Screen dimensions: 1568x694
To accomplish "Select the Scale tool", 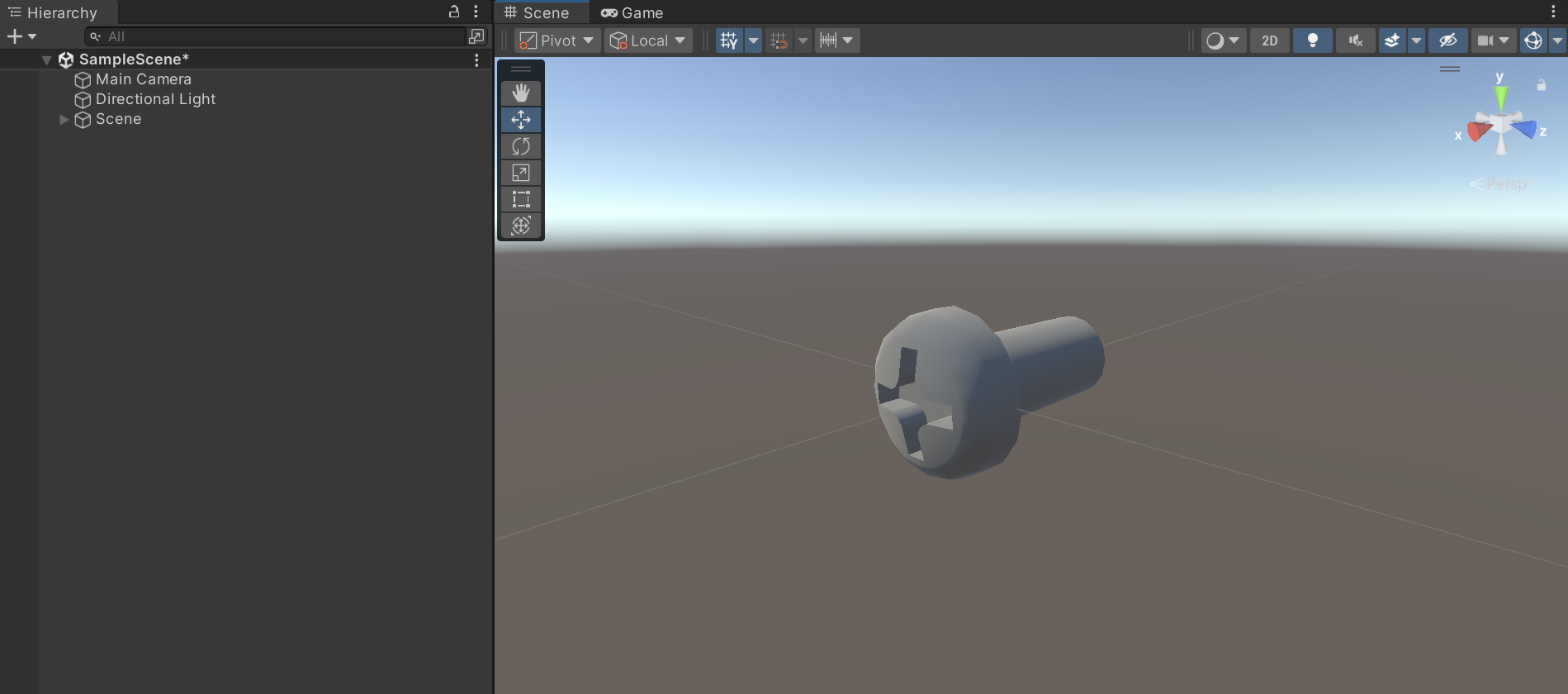I will coord(520,173).
